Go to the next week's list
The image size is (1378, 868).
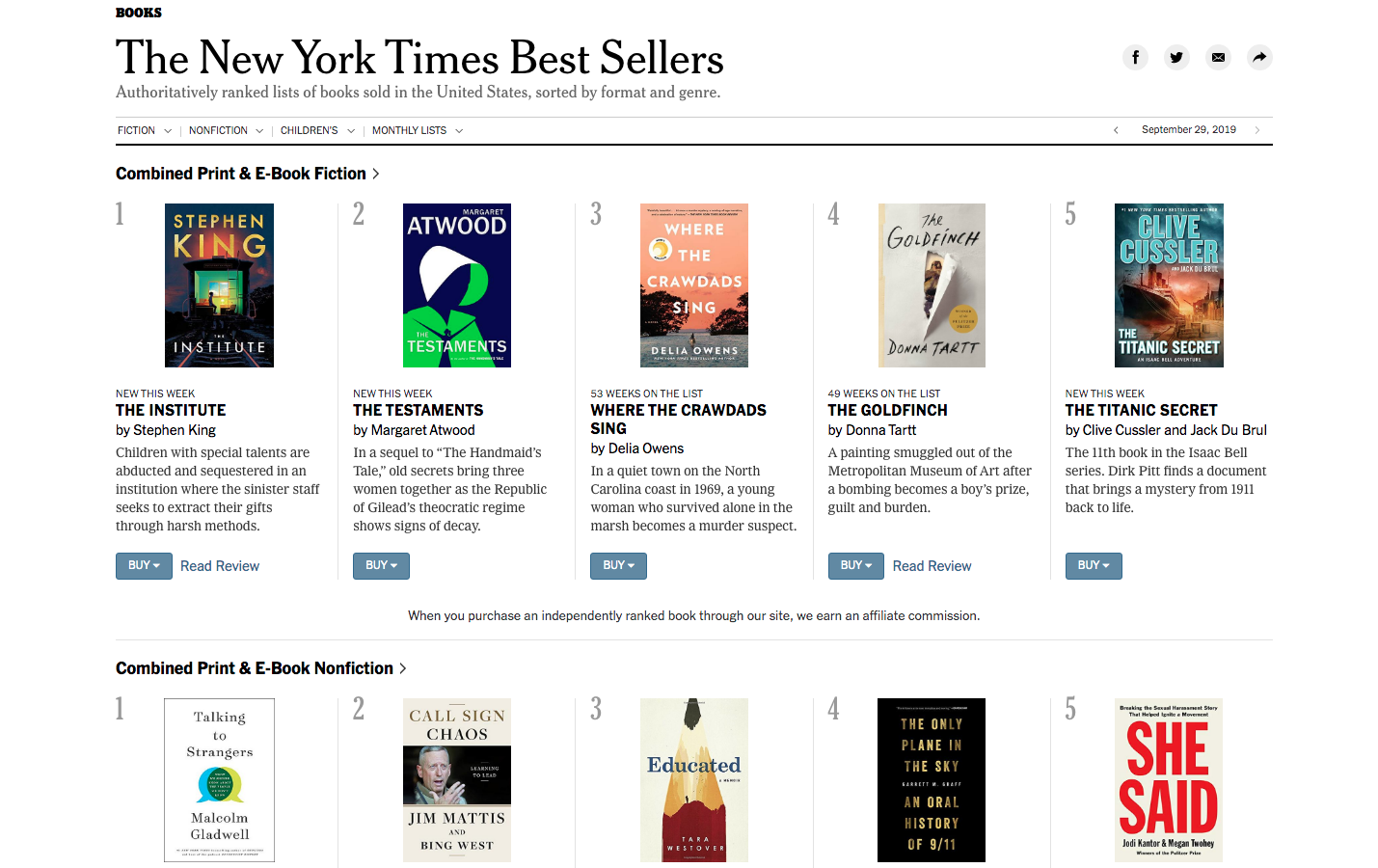(x=1257, y=130)
